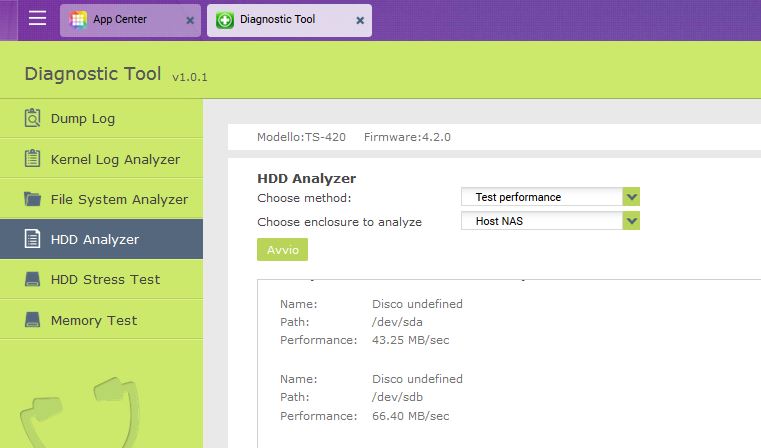Click the HDD Stress Test icon
Viewport: 761px width, 448px height.
(33, 280)
